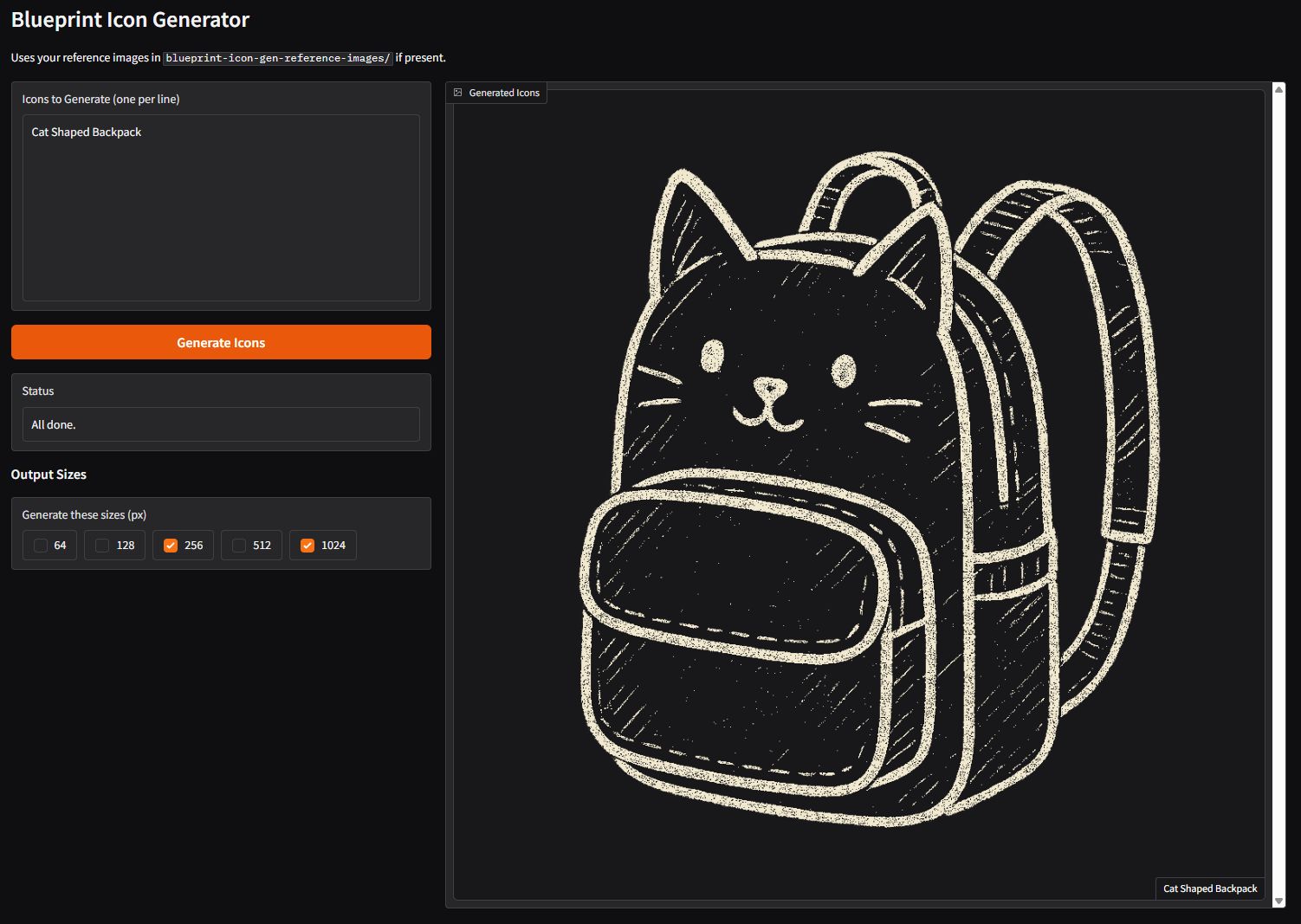Select the blueprint-icon-gen-reference-images/ code text

[278, 58]
